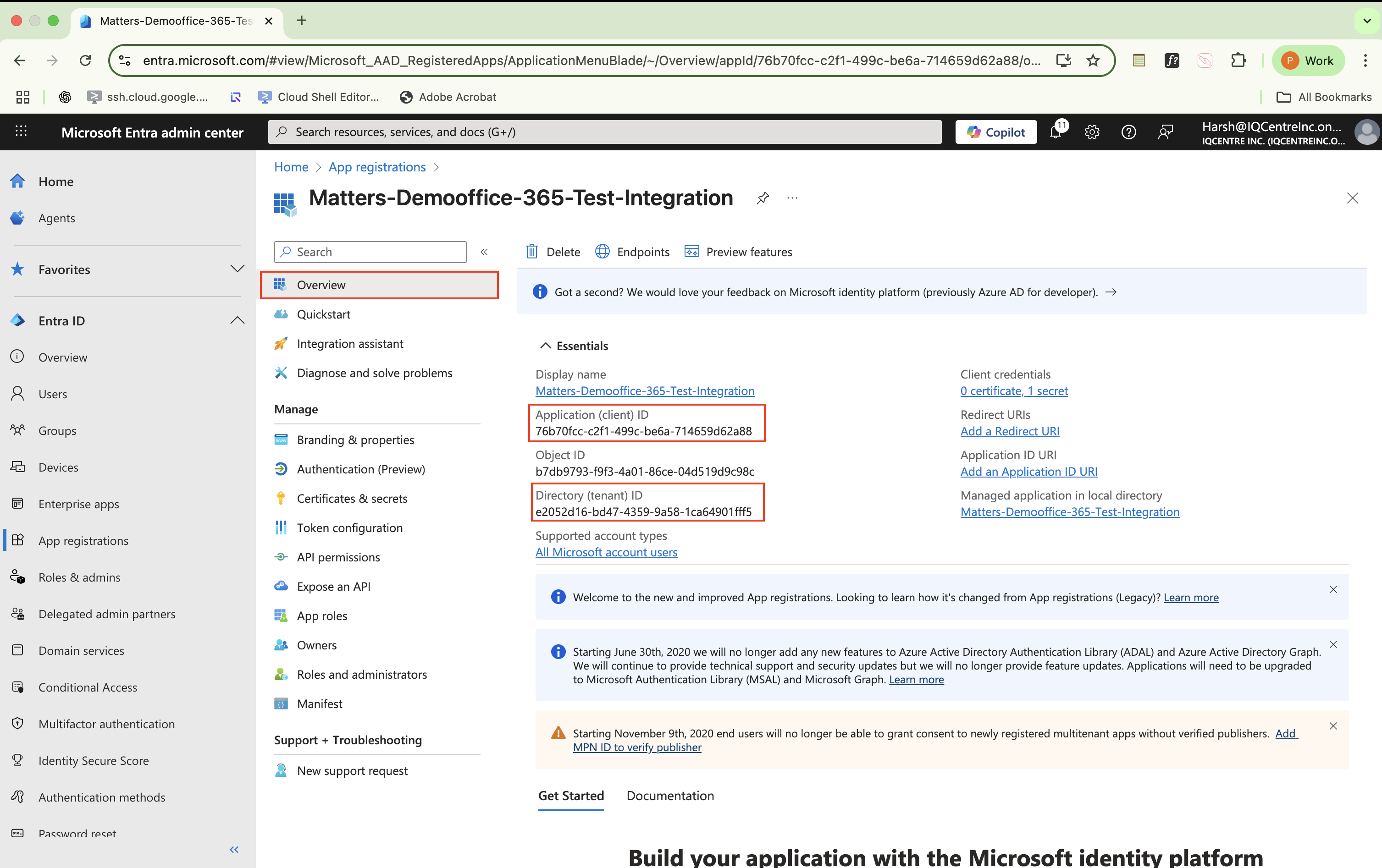Open the help question mark icon
Screen dimensions: 1382x868
tap(1128, 132)
